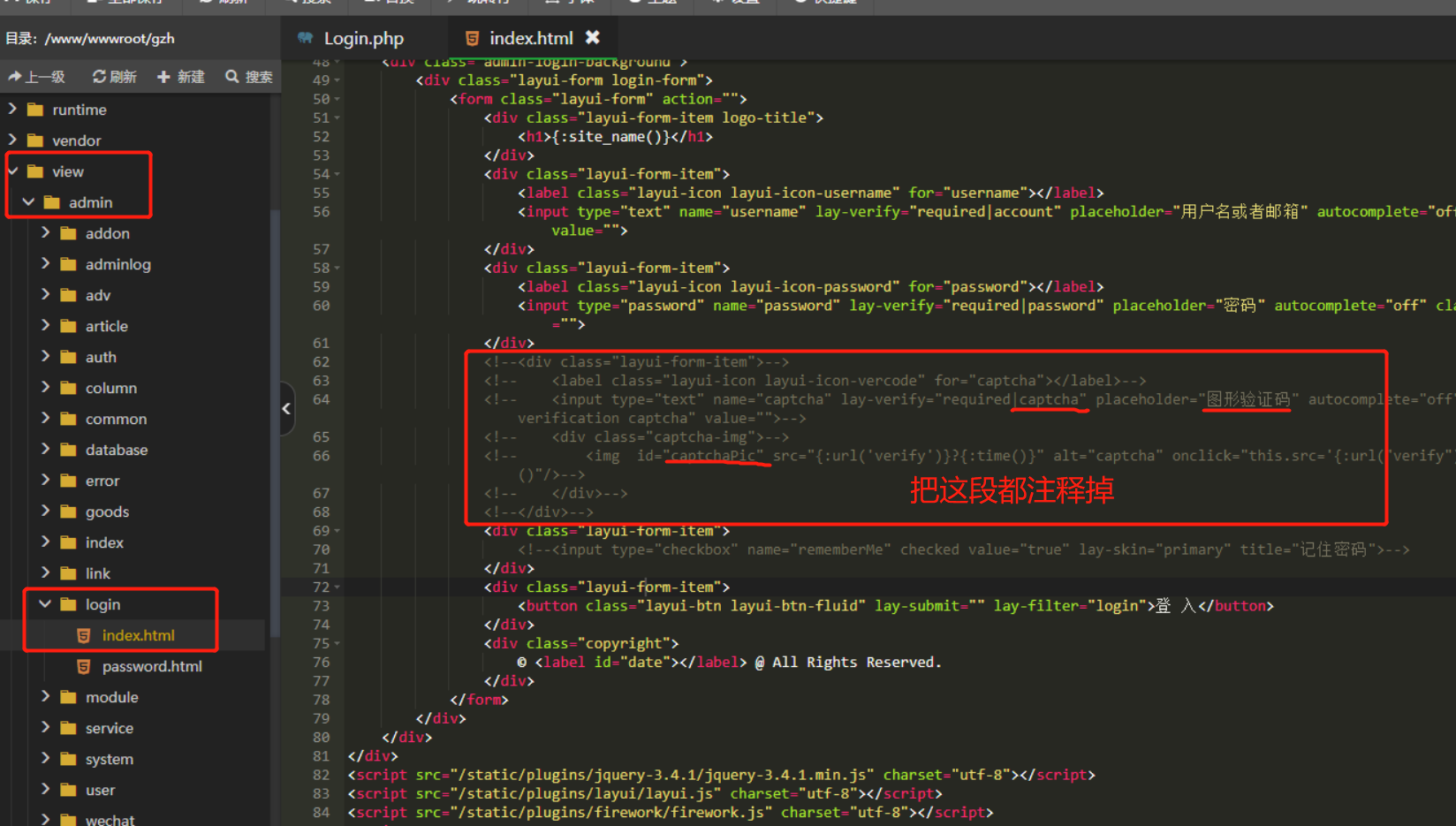Click the file tree vertical scrollbar
The image size is (1456, 826).
point(275,424)
